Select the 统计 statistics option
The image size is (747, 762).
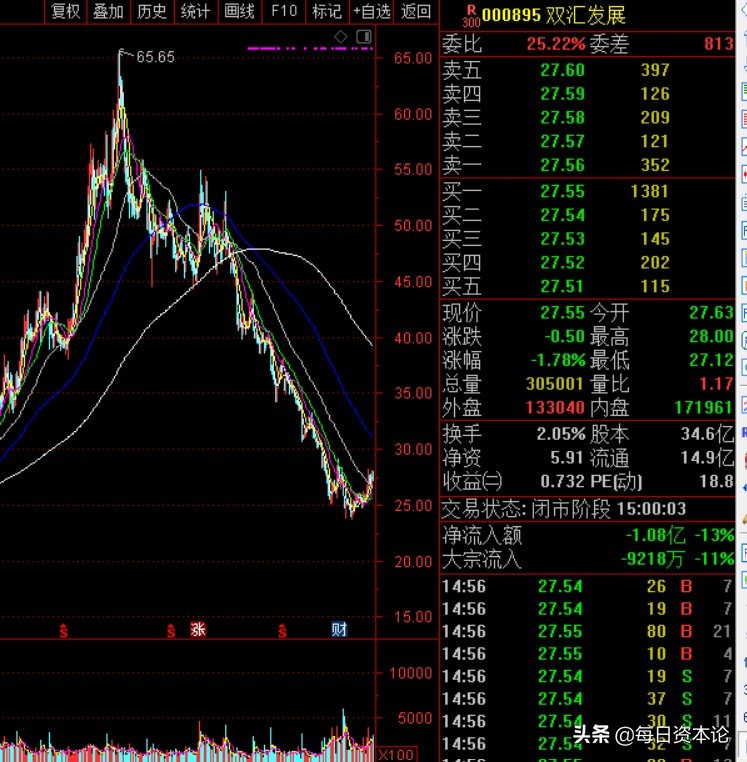coord(195,11)
